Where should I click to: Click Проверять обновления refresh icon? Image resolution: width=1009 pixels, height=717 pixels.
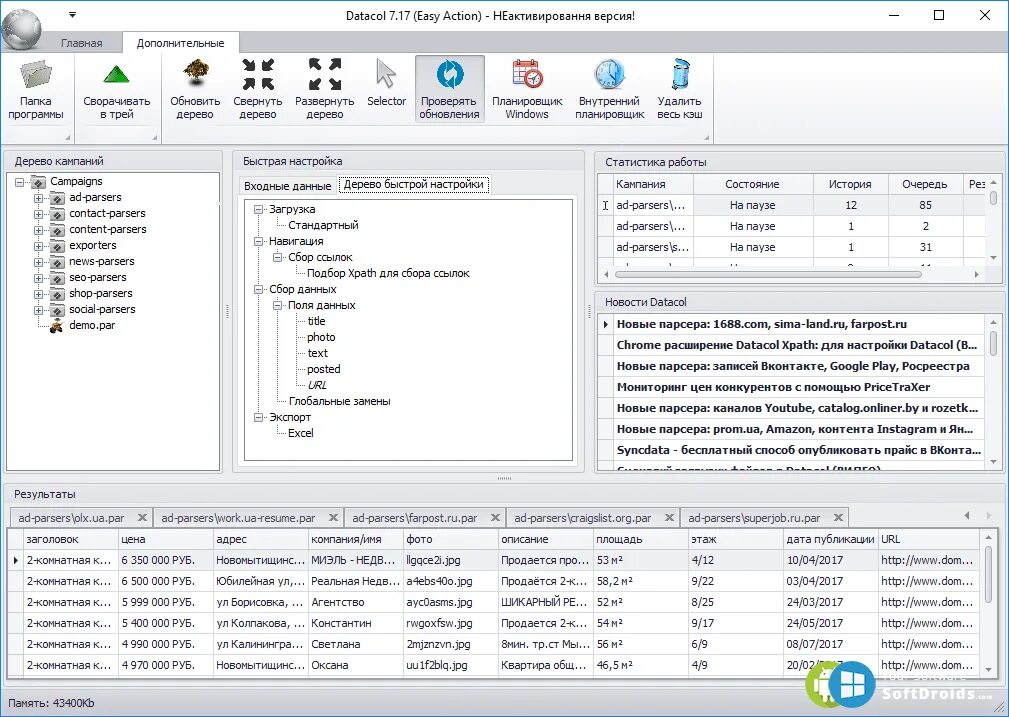pyautogui.click(x=450, y=73)
